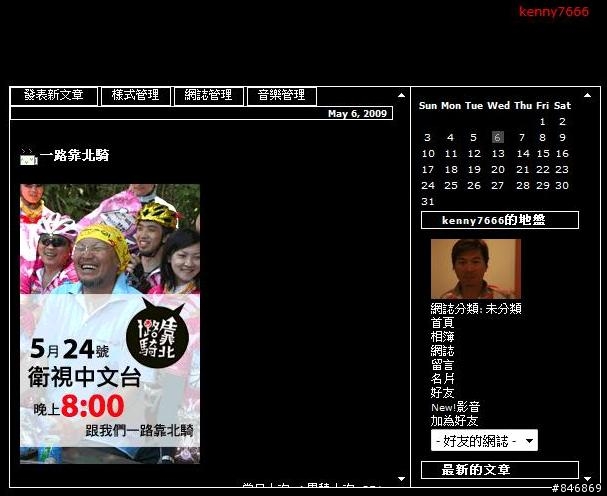Viewport: 607px width, 496px height.
Task: Click the kenny7666 username link at top
Action: point(554,11)
